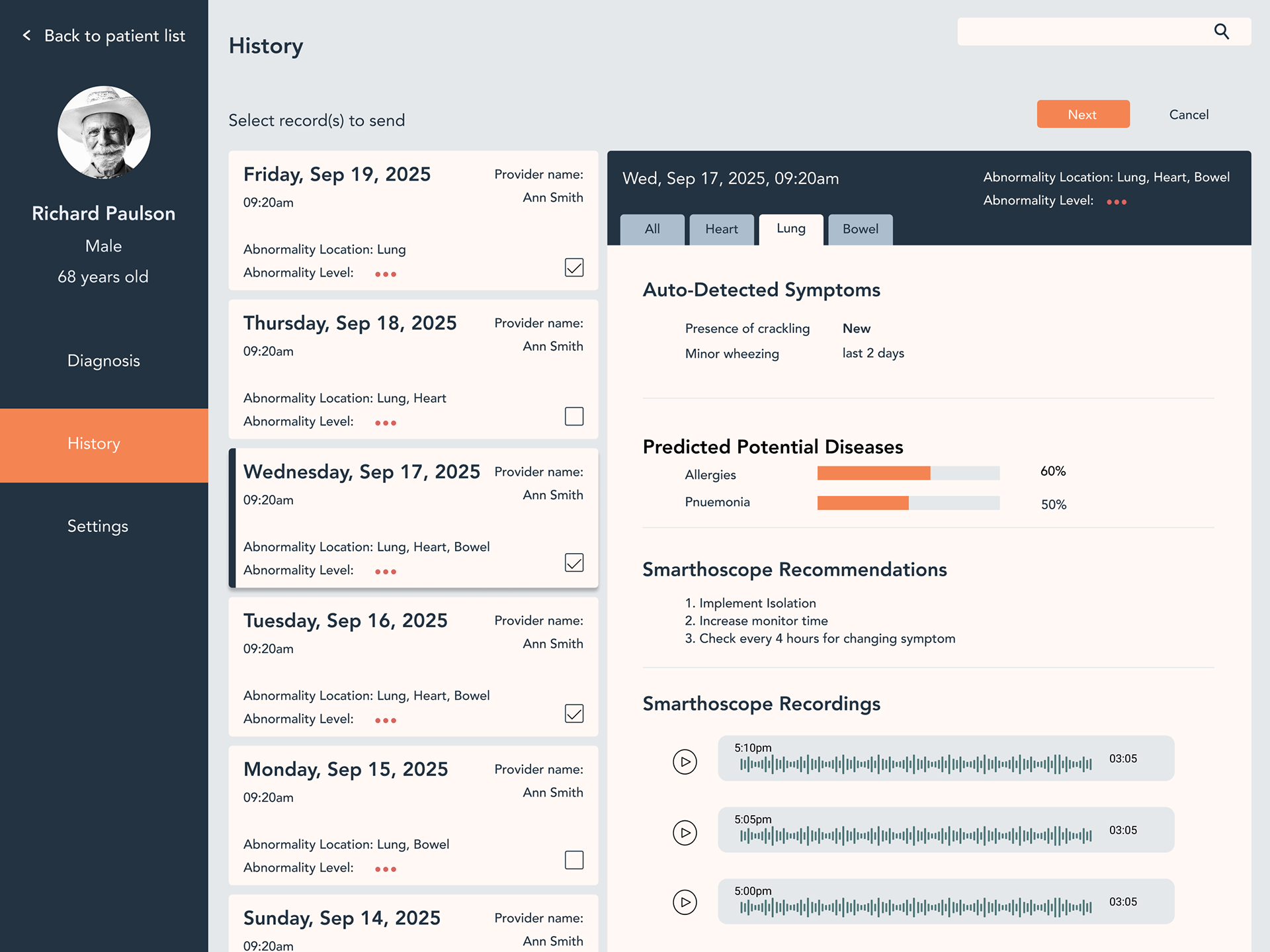Play the 5:05pm smarthoscope recording
The image size is (1270, 952).
click(685, 832)
